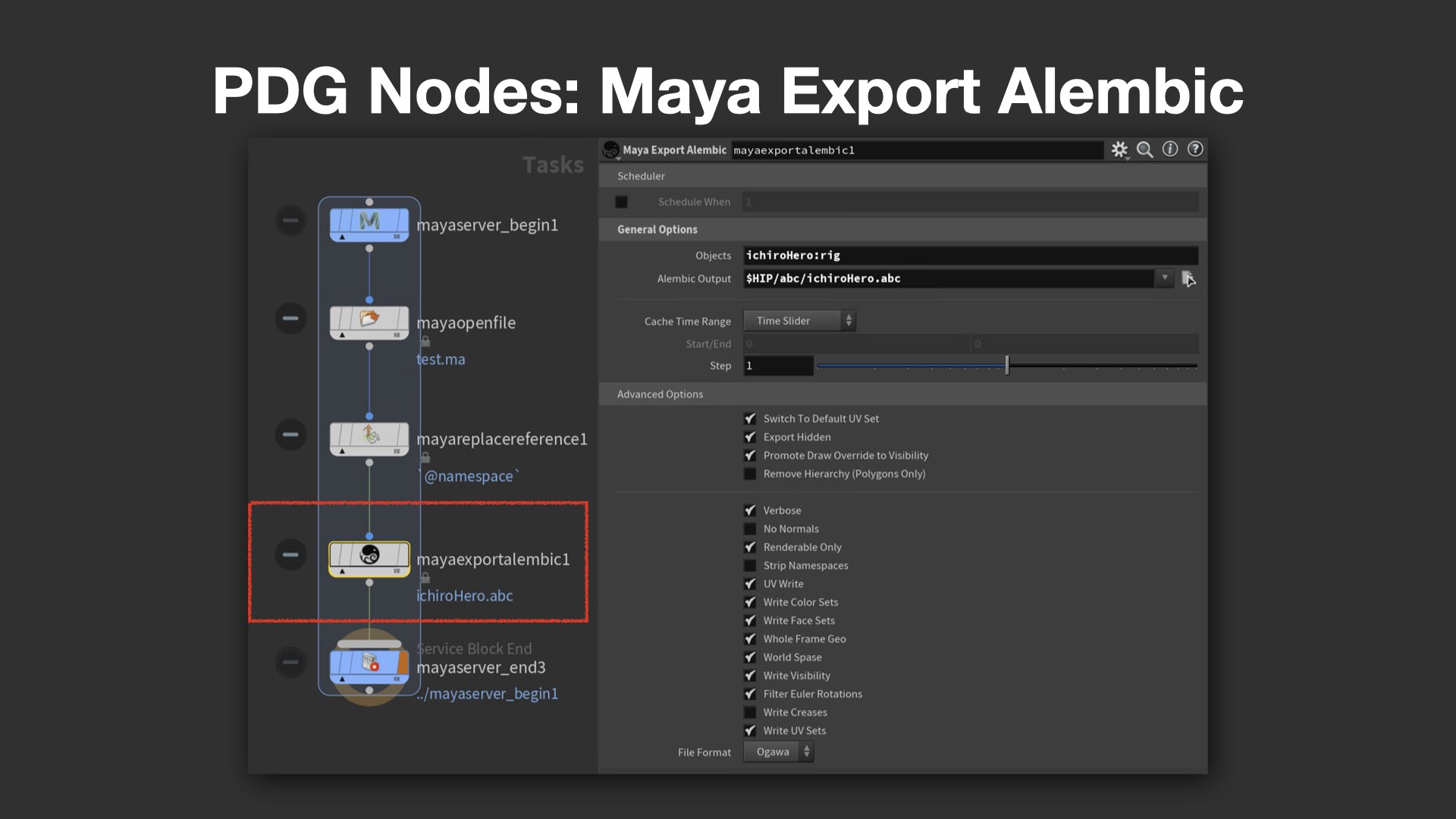Open help with the question mark icon
The width and height of the screenshot is (1456, 819).
click(x=1195, y=149)
